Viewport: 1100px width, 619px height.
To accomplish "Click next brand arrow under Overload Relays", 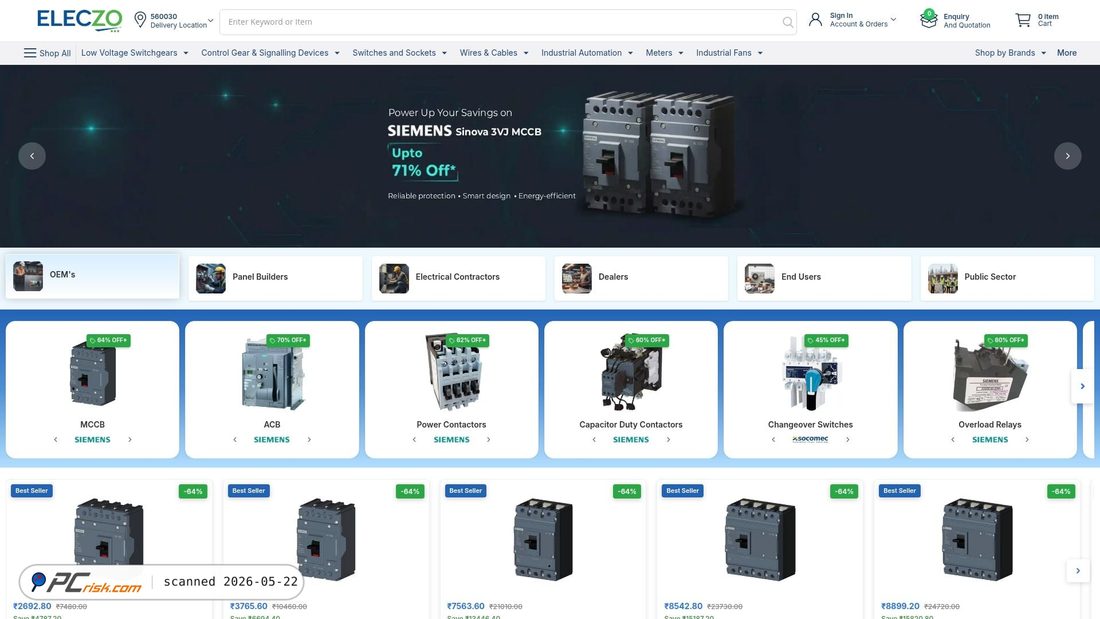I will [1027, 439].
